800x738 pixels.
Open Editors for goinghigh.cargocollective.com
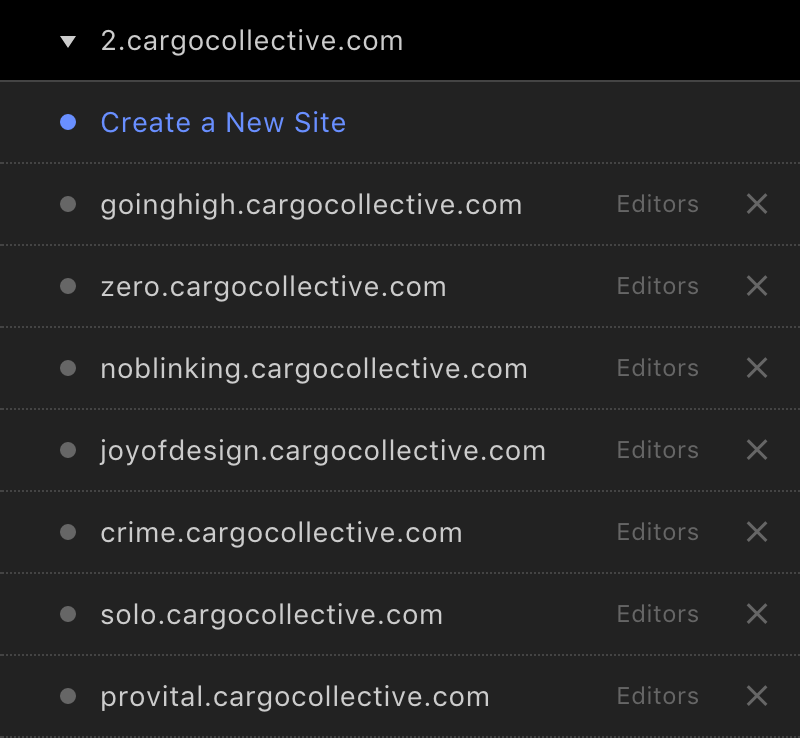point(658,204)
